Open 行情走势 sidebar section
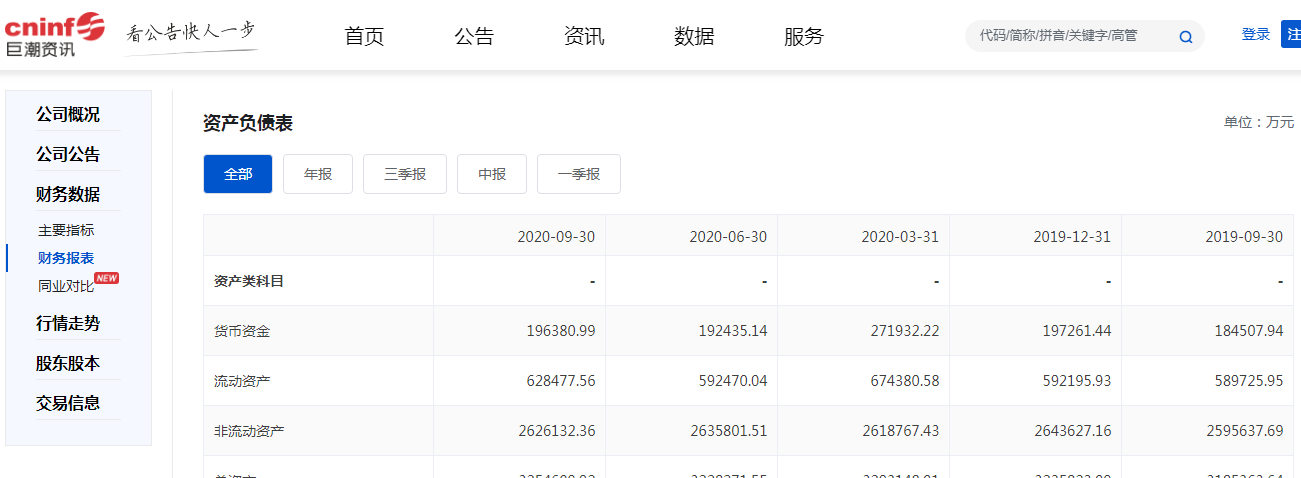 pos(68,323)
